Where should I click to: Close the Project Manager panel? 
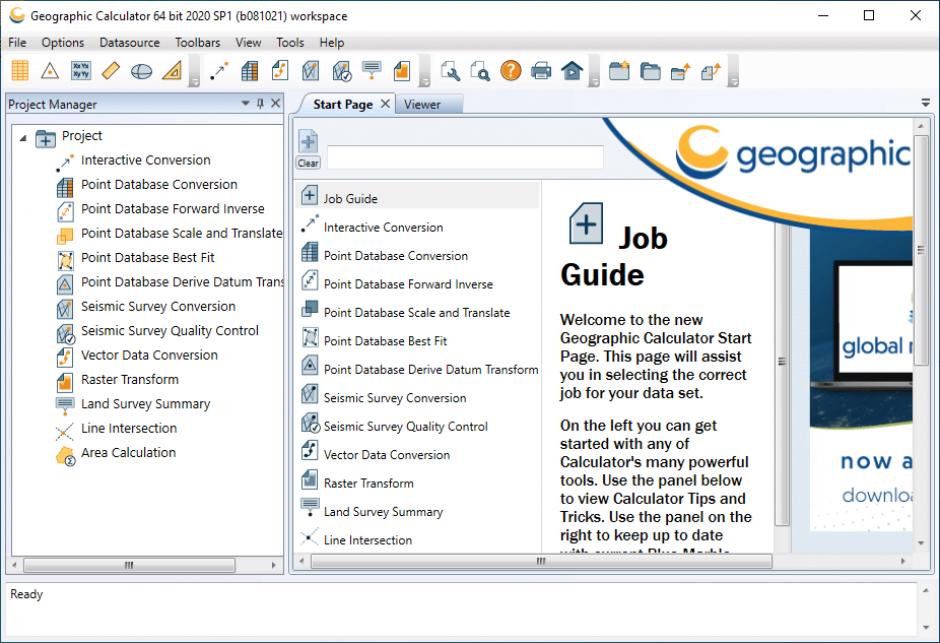coord(275,103)
